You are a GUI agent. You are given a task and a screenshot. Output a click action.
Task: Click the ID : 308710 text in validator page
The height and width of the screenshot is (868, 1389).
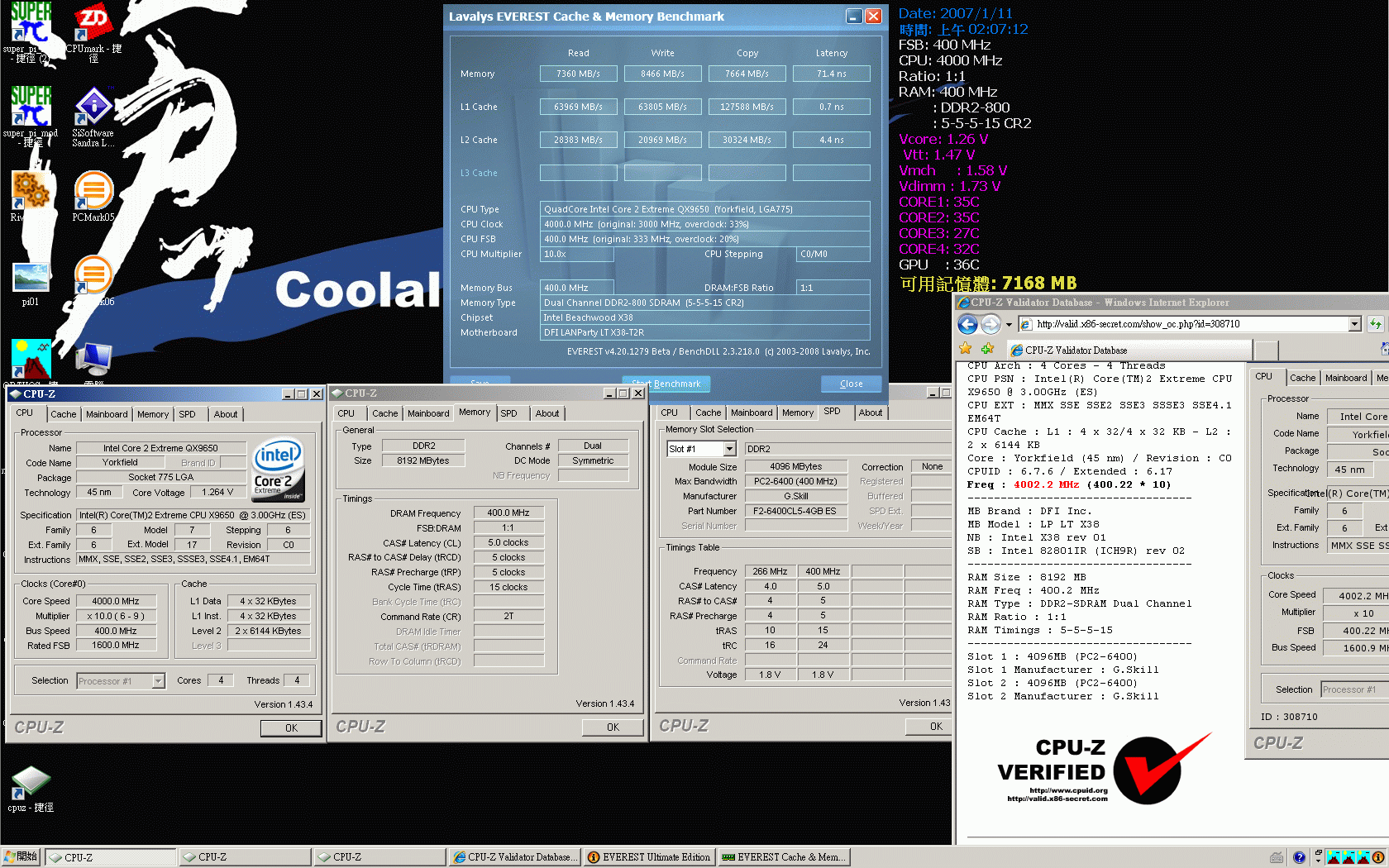pyautogui.click(x=1289, y=717)
